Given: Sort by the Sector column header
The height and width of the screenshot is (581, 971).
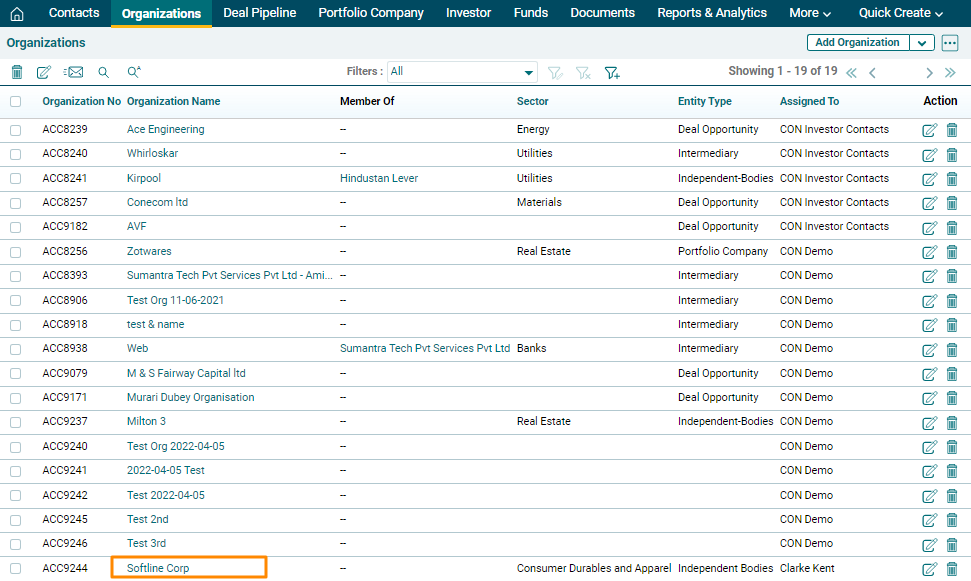Looking at the screenshot, I should tap(532, 101).
